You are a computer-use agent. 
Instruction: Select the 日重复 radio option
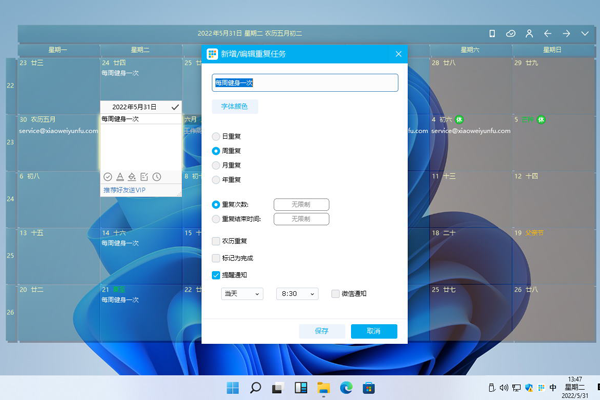[216, 137]
